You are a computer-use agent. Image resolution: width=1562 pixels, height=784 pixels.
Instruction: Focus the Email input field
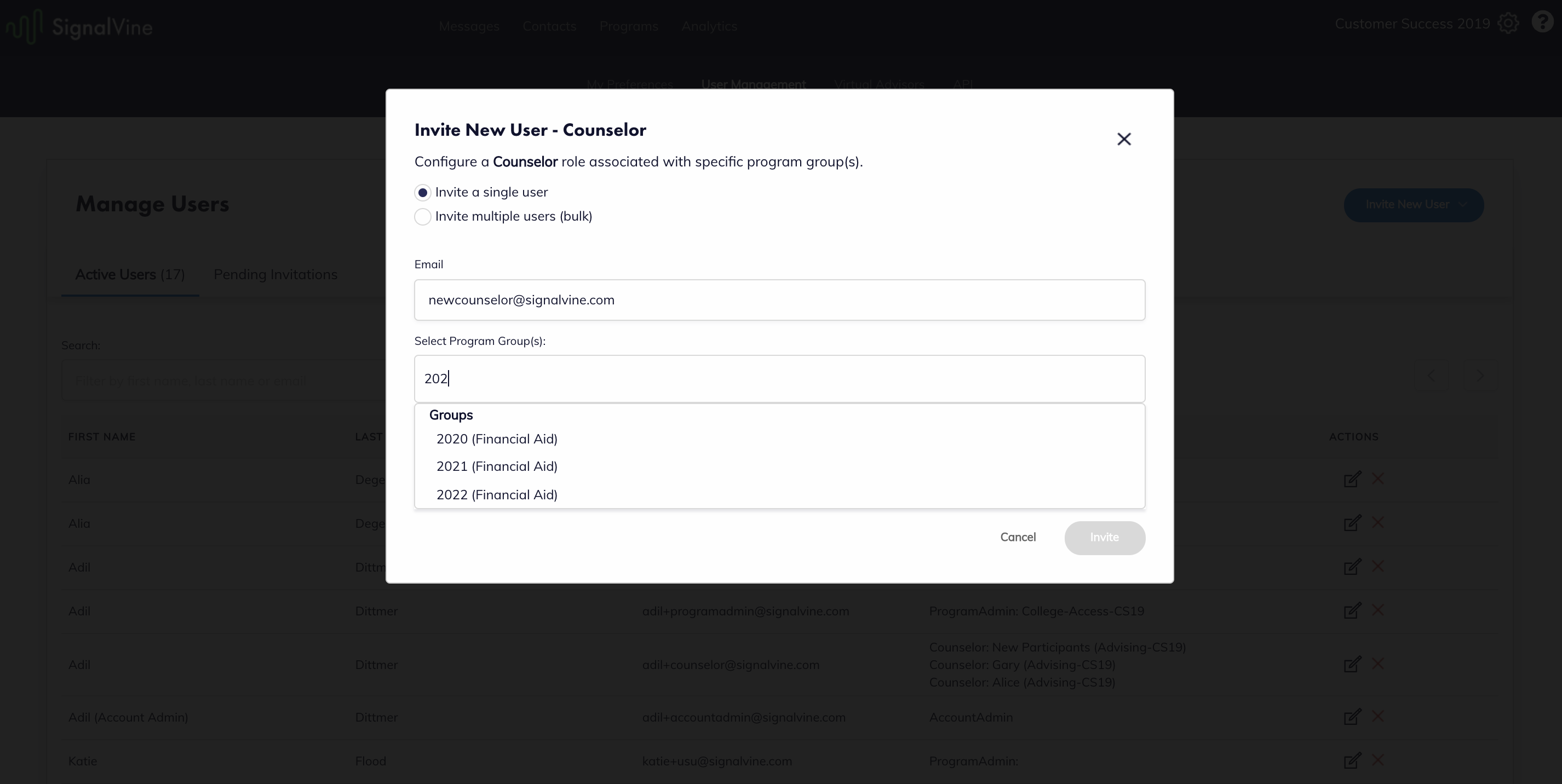tap(779, 300)
